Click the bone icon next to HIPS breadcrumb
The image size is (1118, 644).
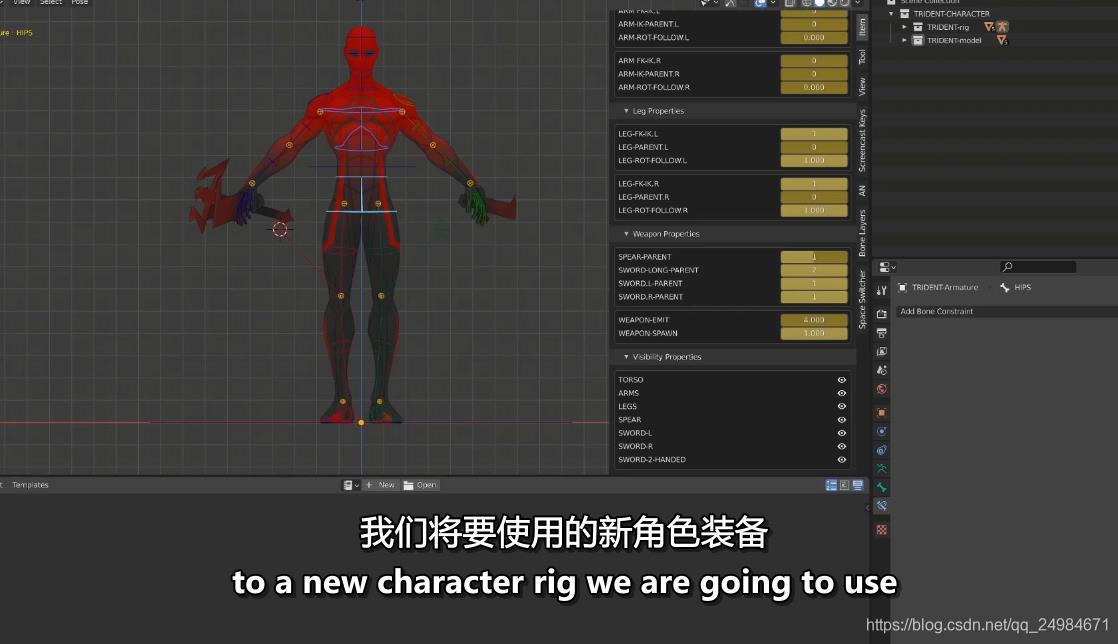click(x=1005, y=287)
